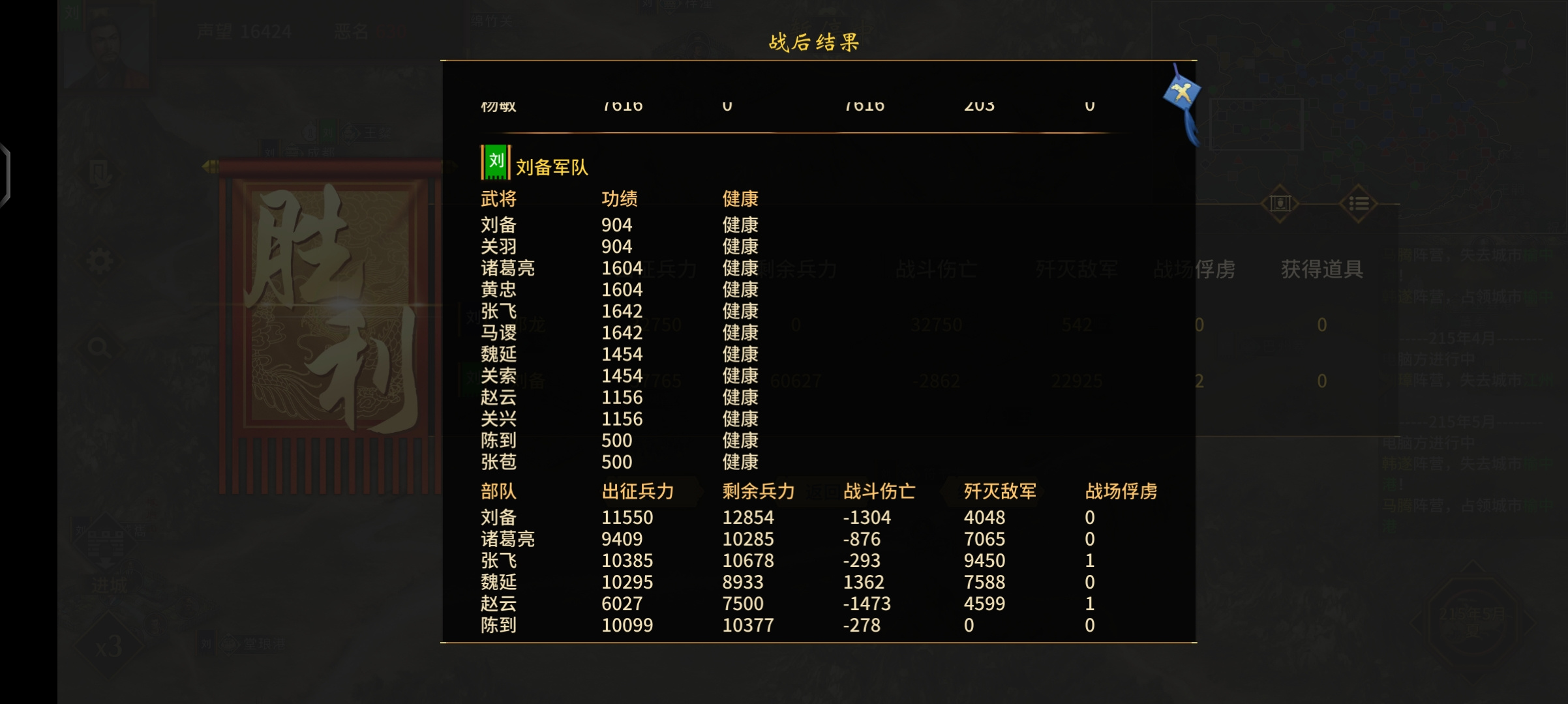Click the 部队 column header
1568x704 pixels.
(498, 491)
